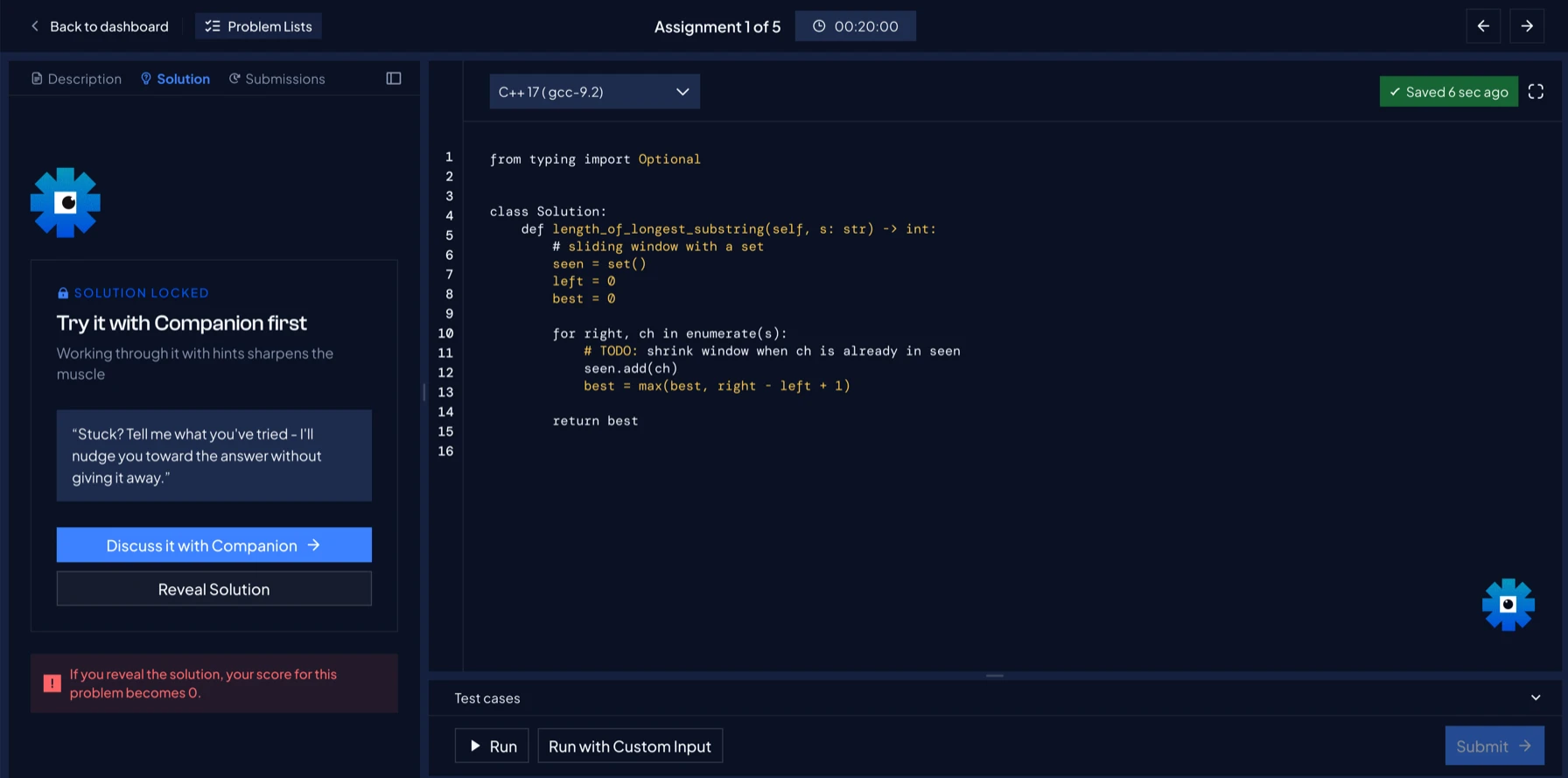Go to previous assignment arrow
The width and height of the screenshot is (1568, 778).
[1483, 26]
